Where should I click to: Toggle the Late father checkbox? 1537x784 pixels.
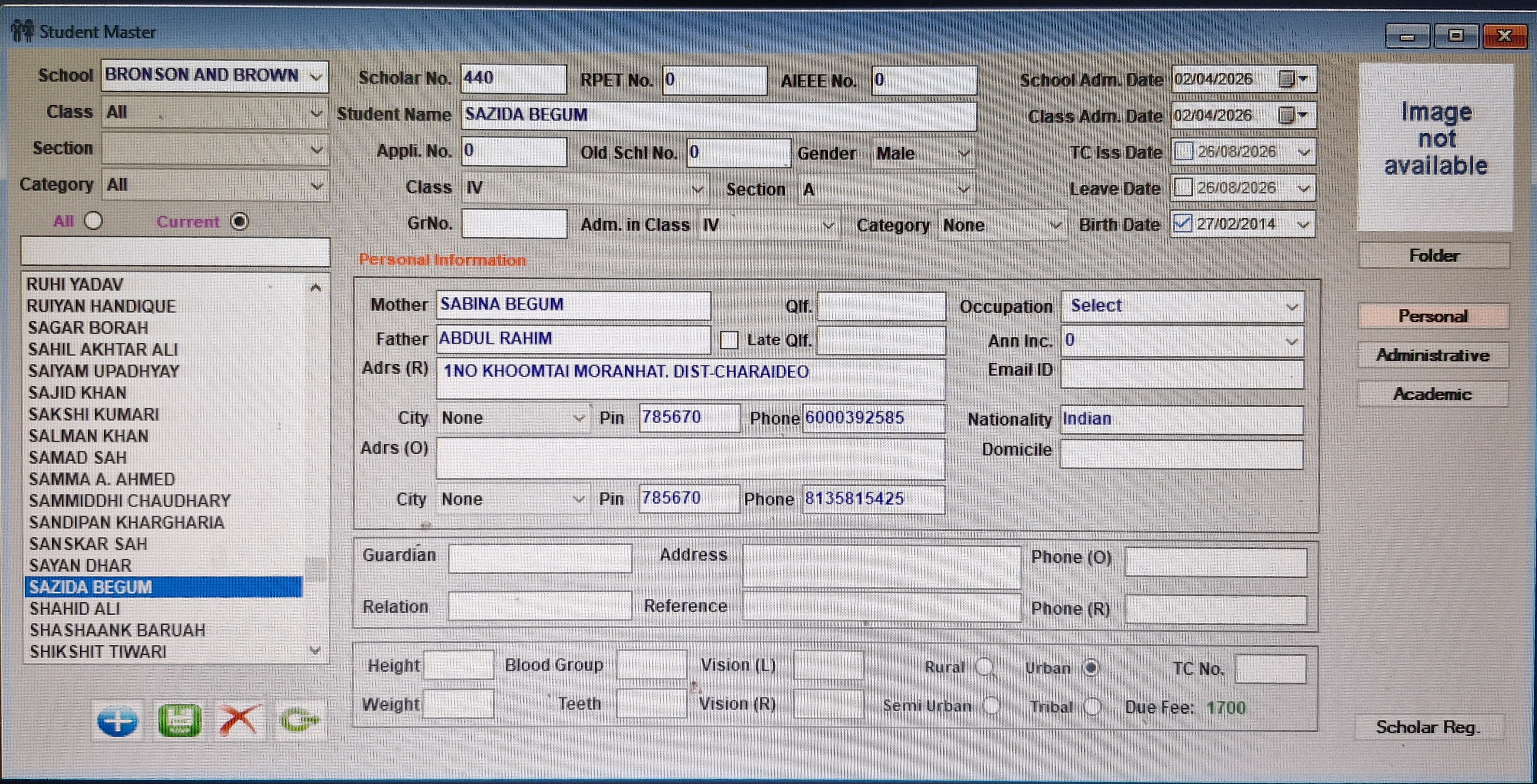tap(728, 340)
